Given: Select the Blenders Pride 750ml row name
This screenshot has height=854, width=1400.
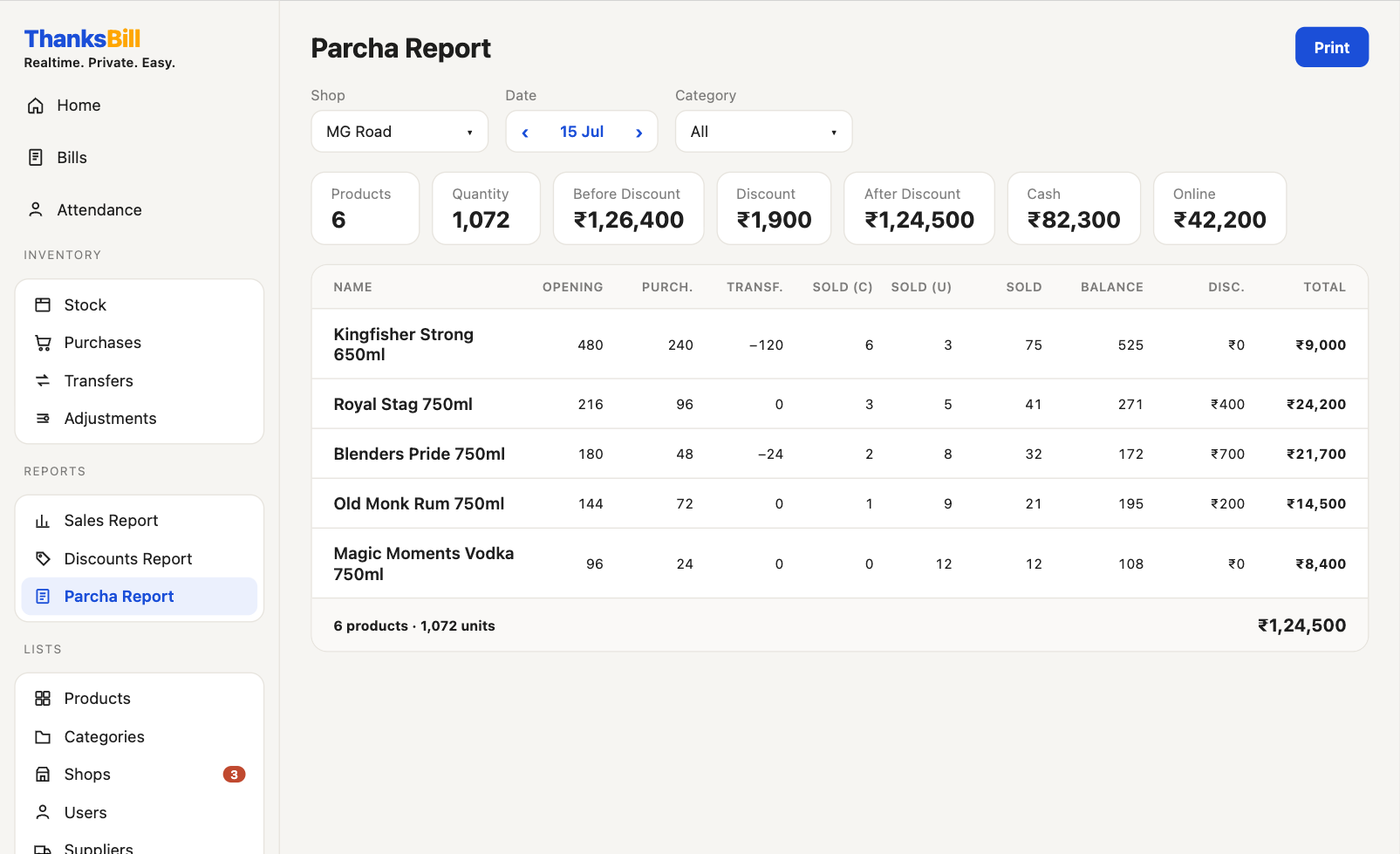Looking at the screenshot, I should point(420,454).
